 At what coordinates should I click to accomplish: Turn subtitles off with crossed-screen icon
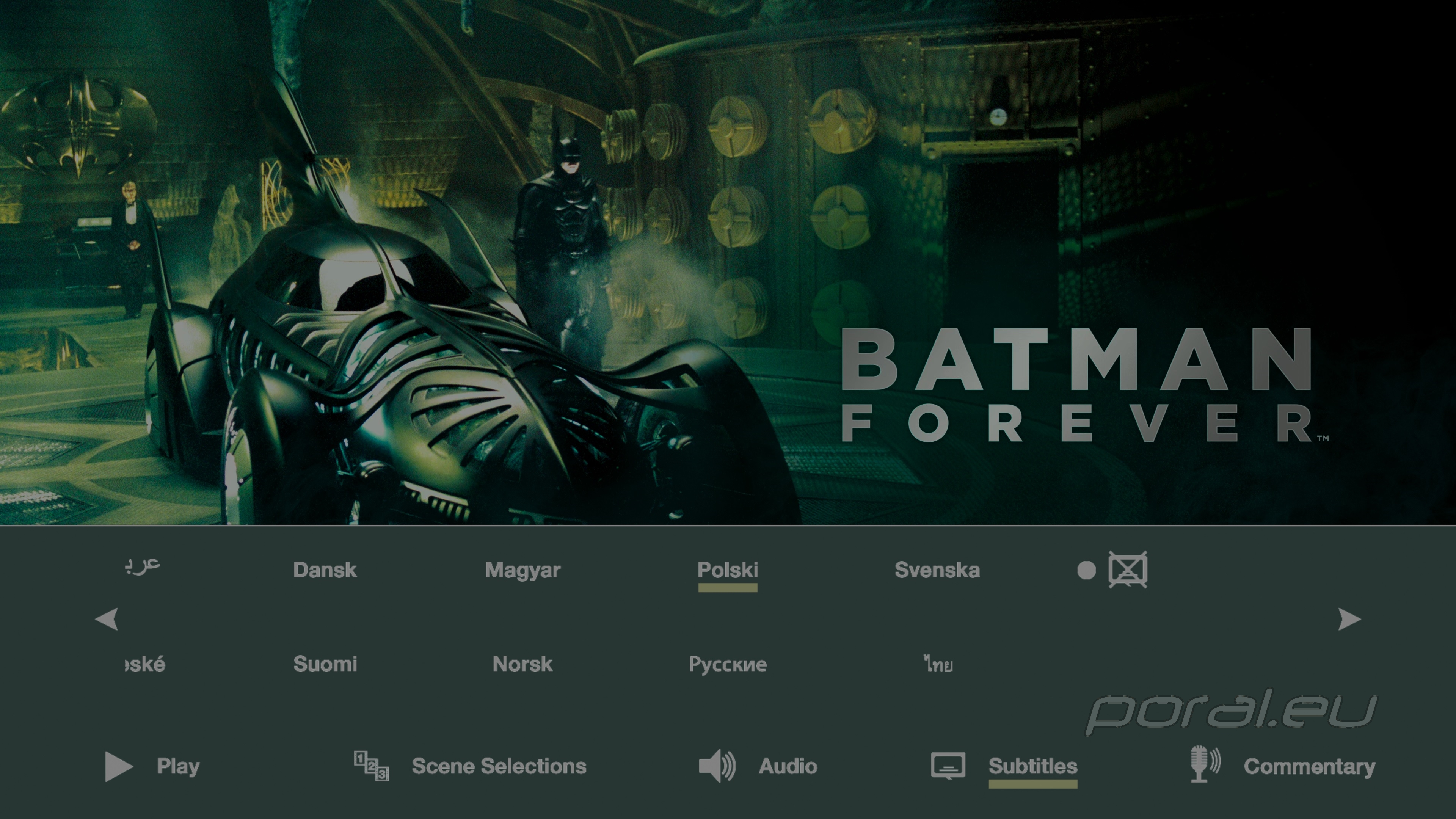tap(1128, 570)
